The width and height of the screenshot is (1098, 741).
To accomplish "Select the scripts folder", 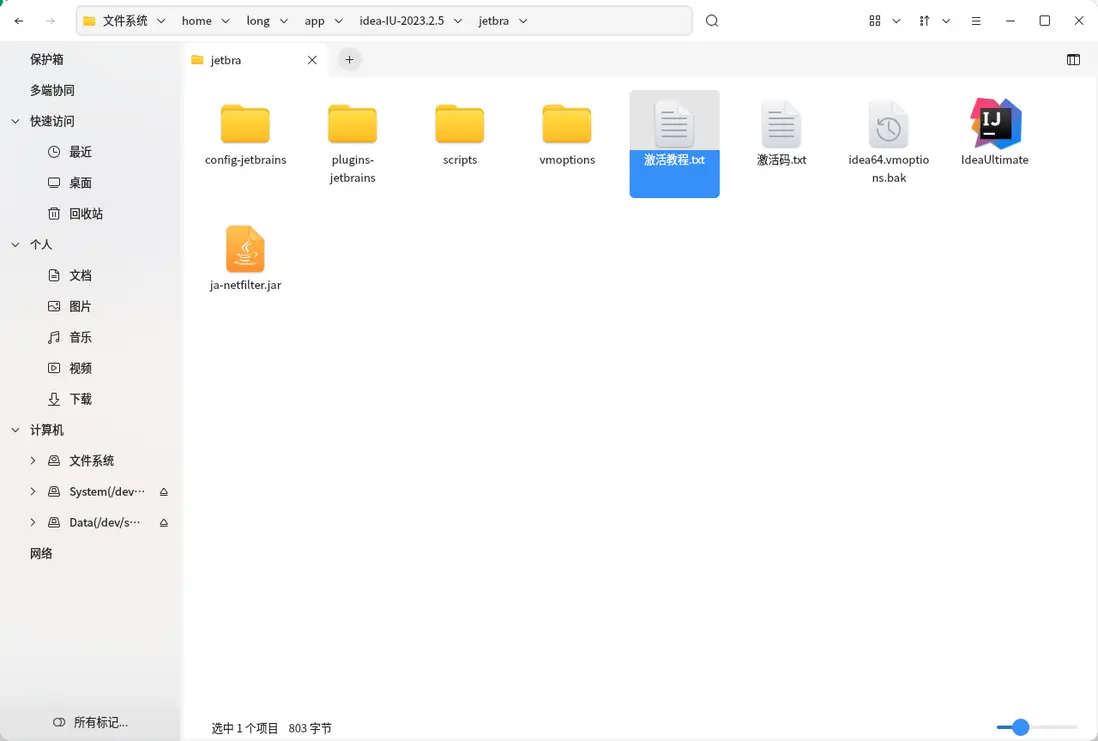I will point(459,135).
